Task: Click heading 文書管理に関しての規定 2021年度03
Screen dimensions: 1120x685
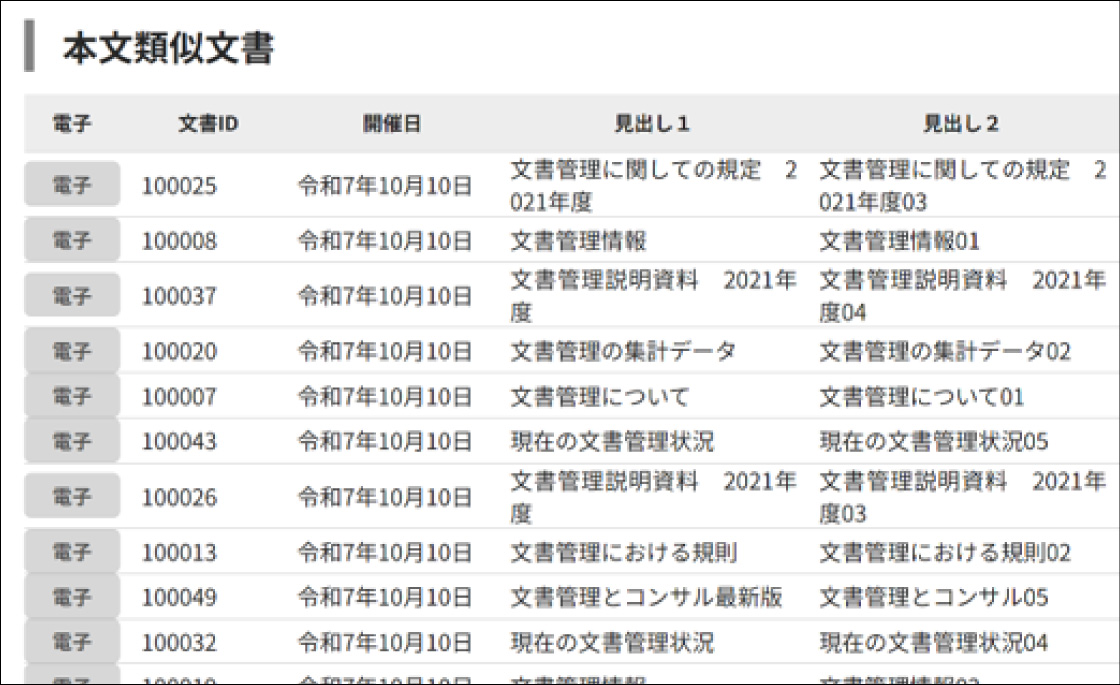Action: (963, 186)
